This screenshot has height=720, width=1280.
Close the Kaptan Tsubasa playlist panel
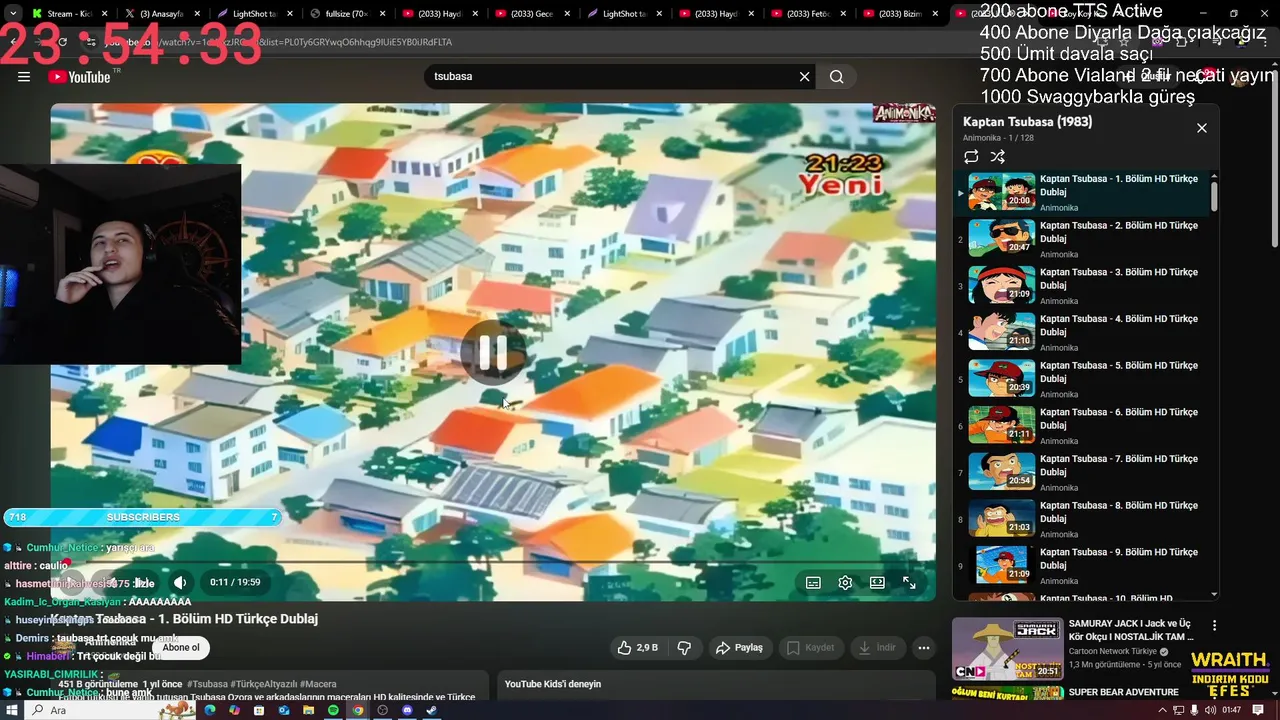1202,128
